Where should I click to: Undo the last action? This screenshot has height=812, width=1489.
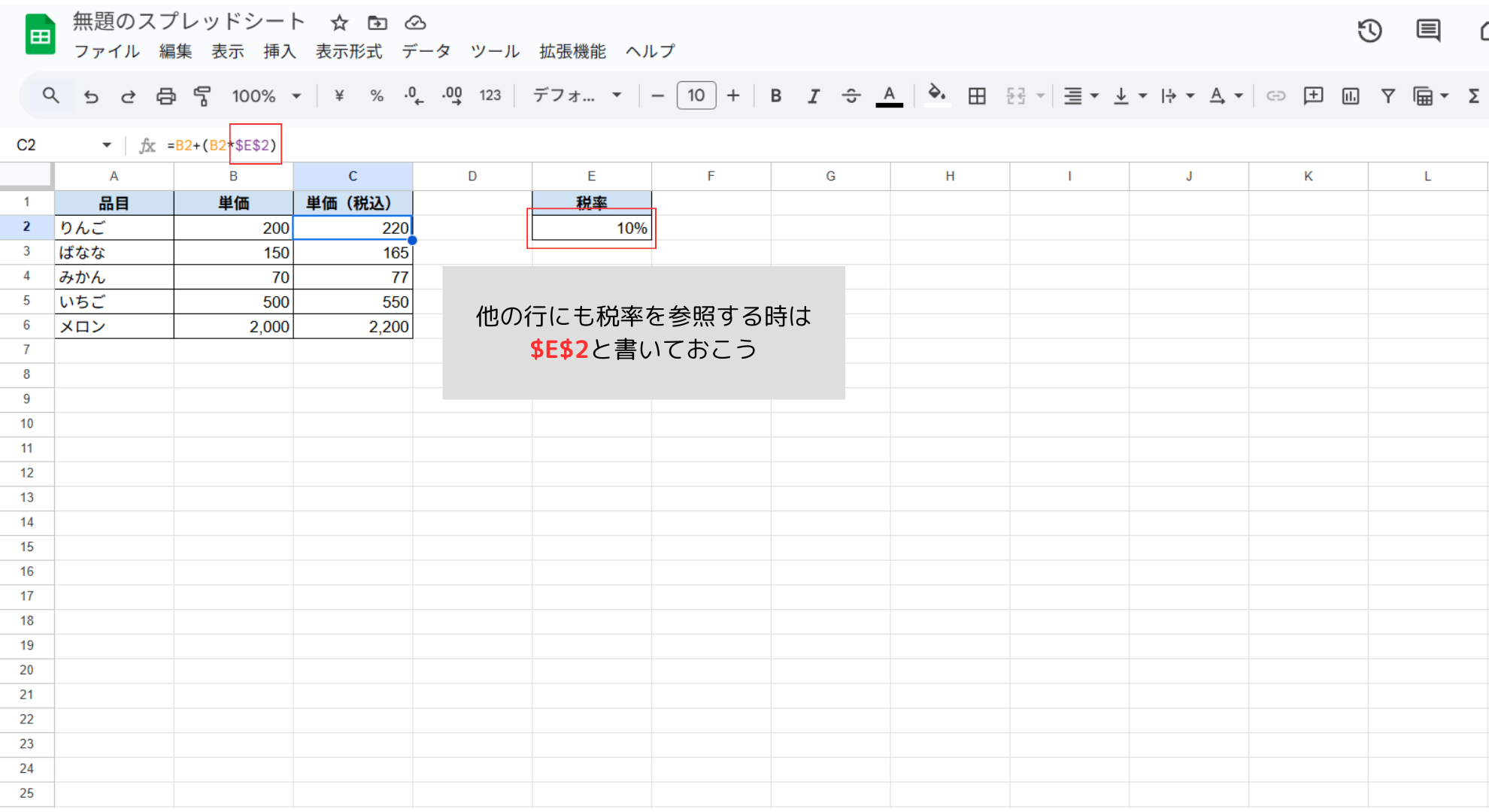91,96
